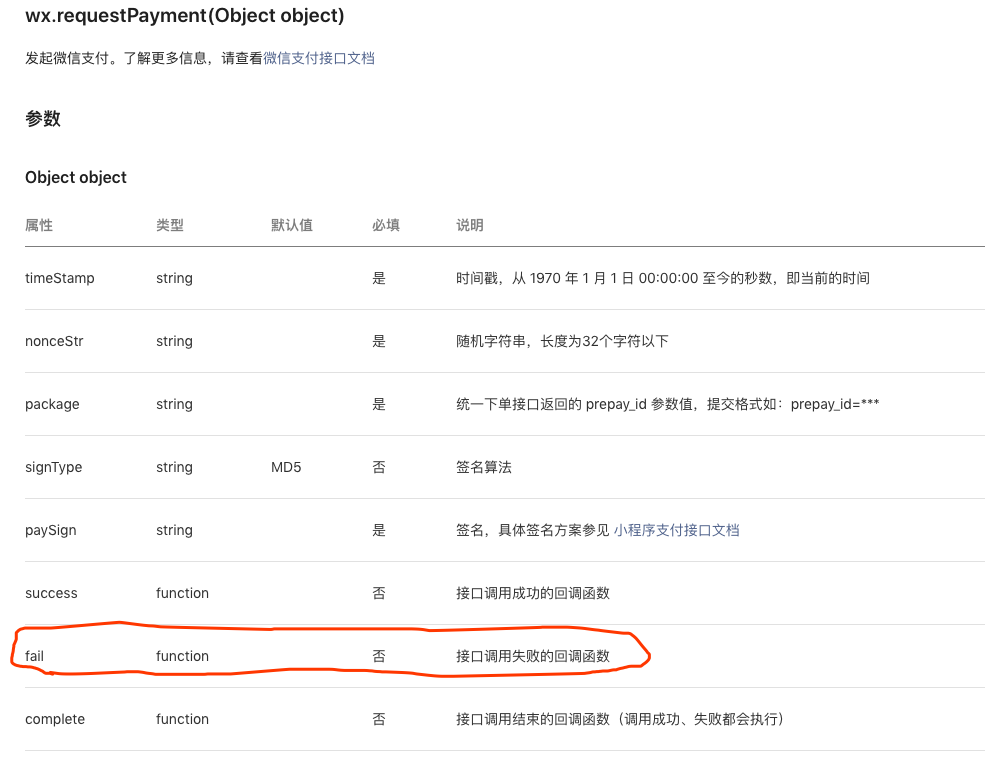The image size is (1007, 766).
Task: Click the 是 required value for nonceStr
Action: click(379, 341)
